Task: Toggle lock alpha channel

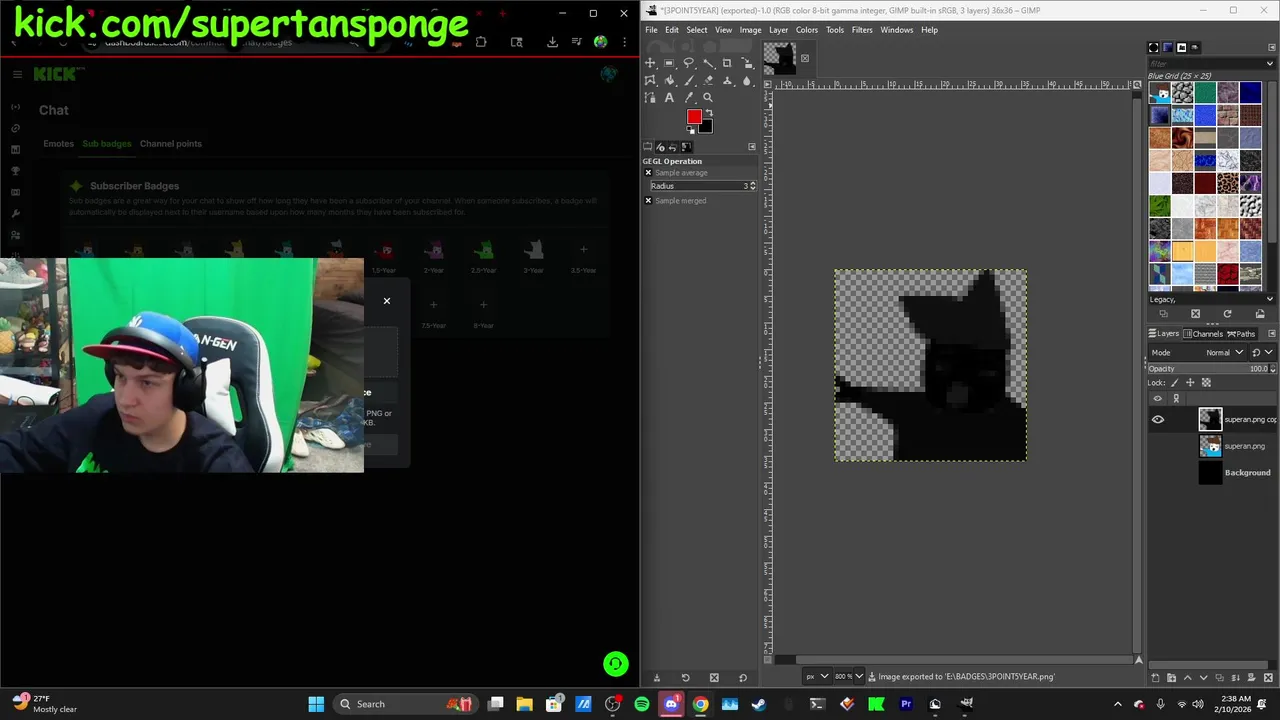Action: (1206, 382)
